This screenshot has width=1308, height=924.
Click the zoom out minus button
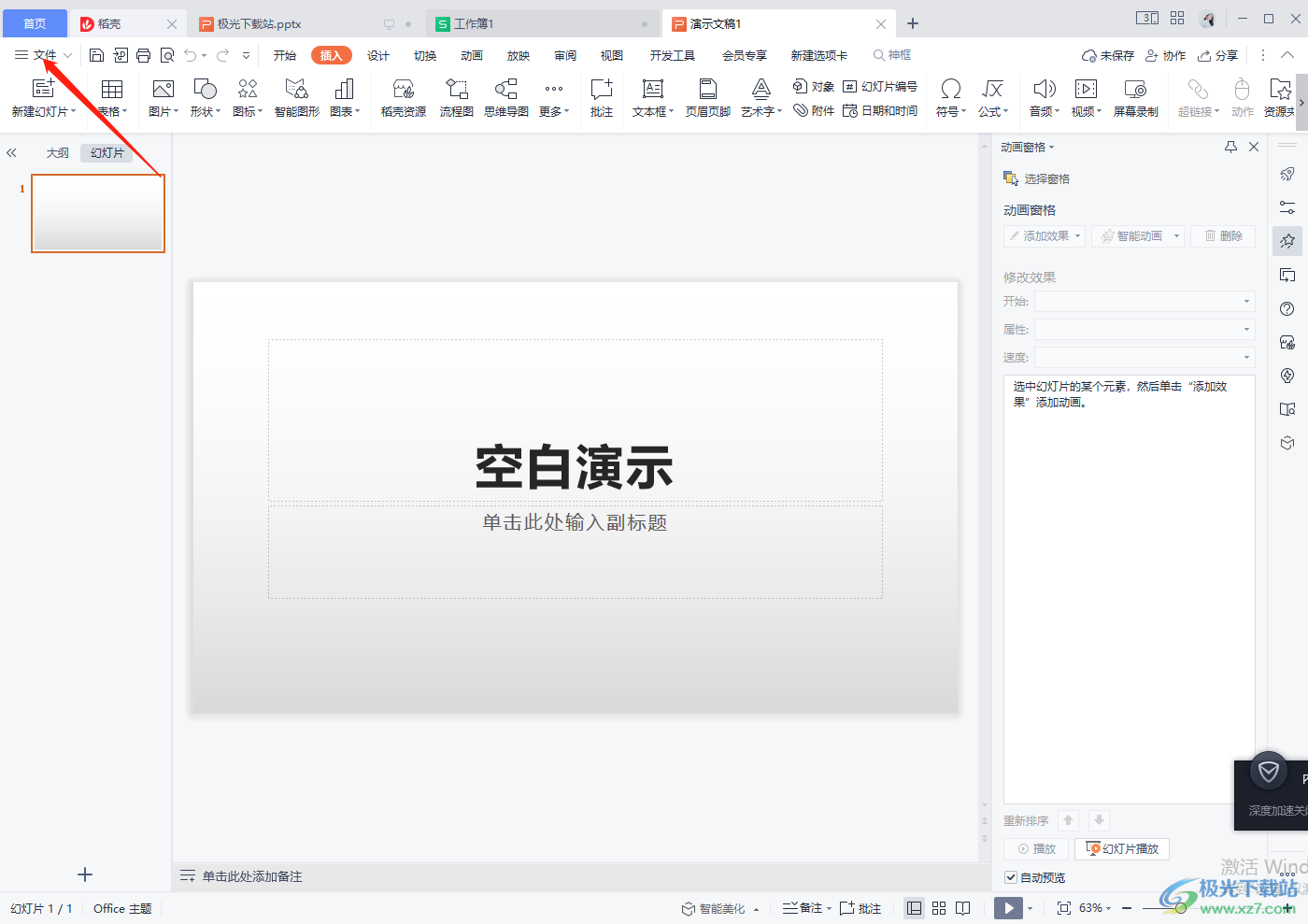(x=1127, y=908)
